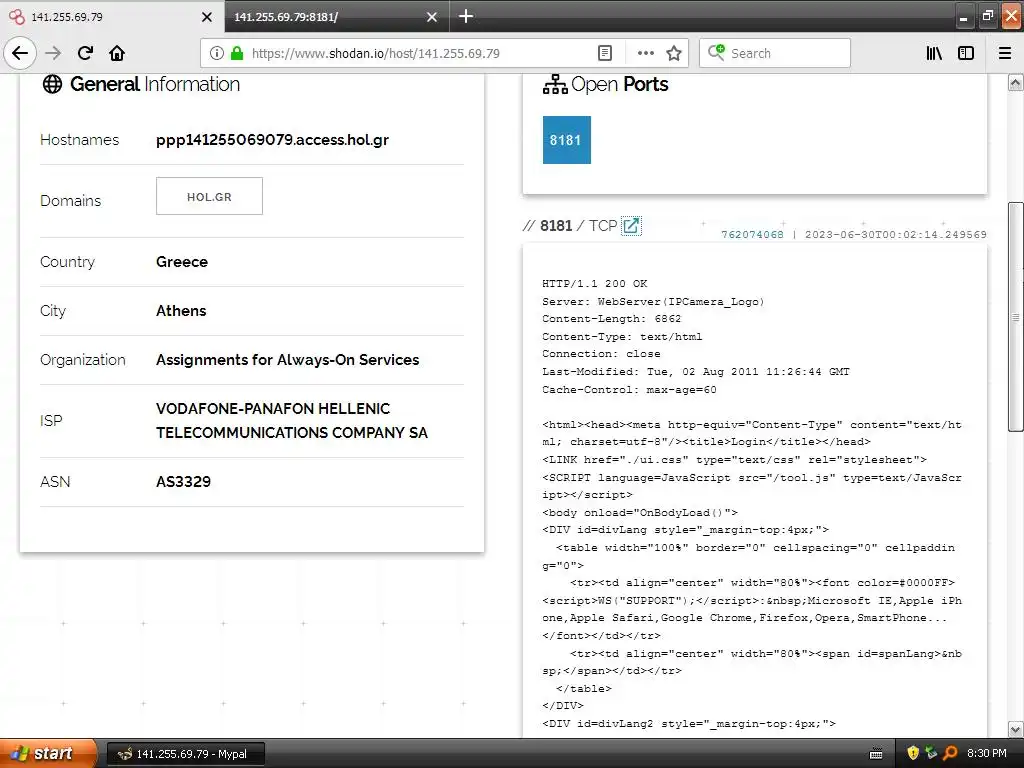
Task: Click the HOL.GR domain button
Action: coord(209,197)
